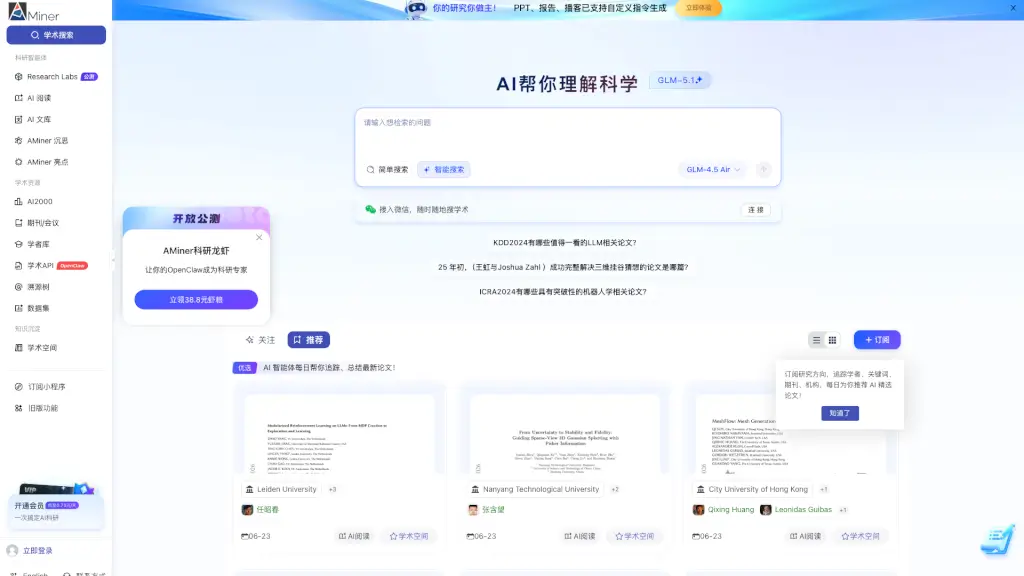Click the 立即体验 banner button

tap(698, 8)
